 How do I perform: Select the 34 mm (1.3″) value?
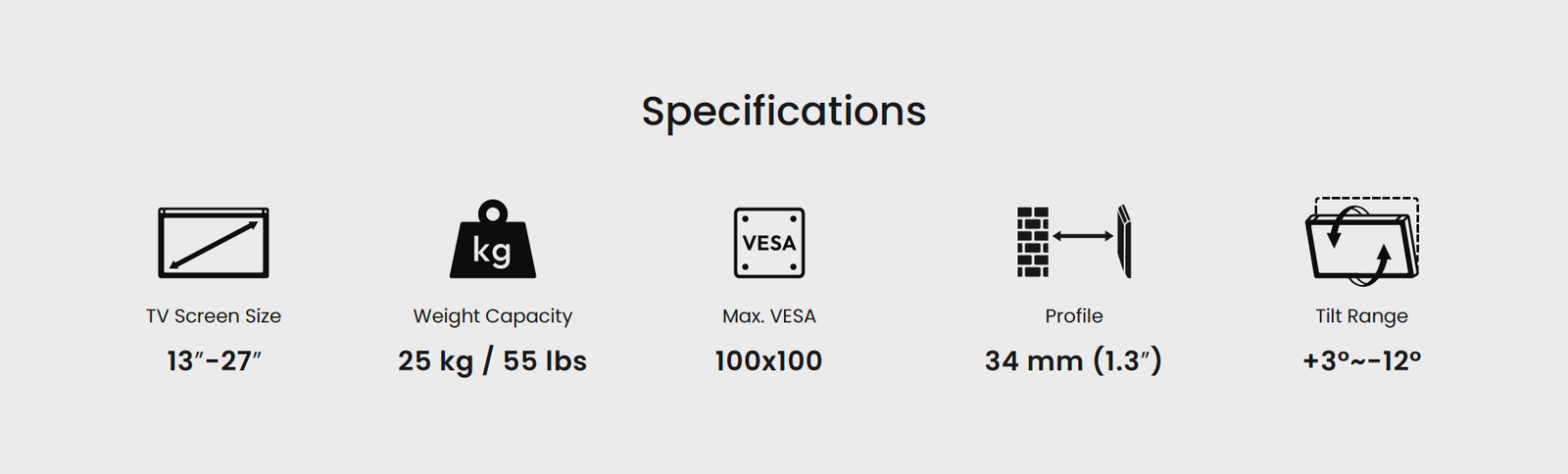pyautogui.click(x=1074, y=361)
